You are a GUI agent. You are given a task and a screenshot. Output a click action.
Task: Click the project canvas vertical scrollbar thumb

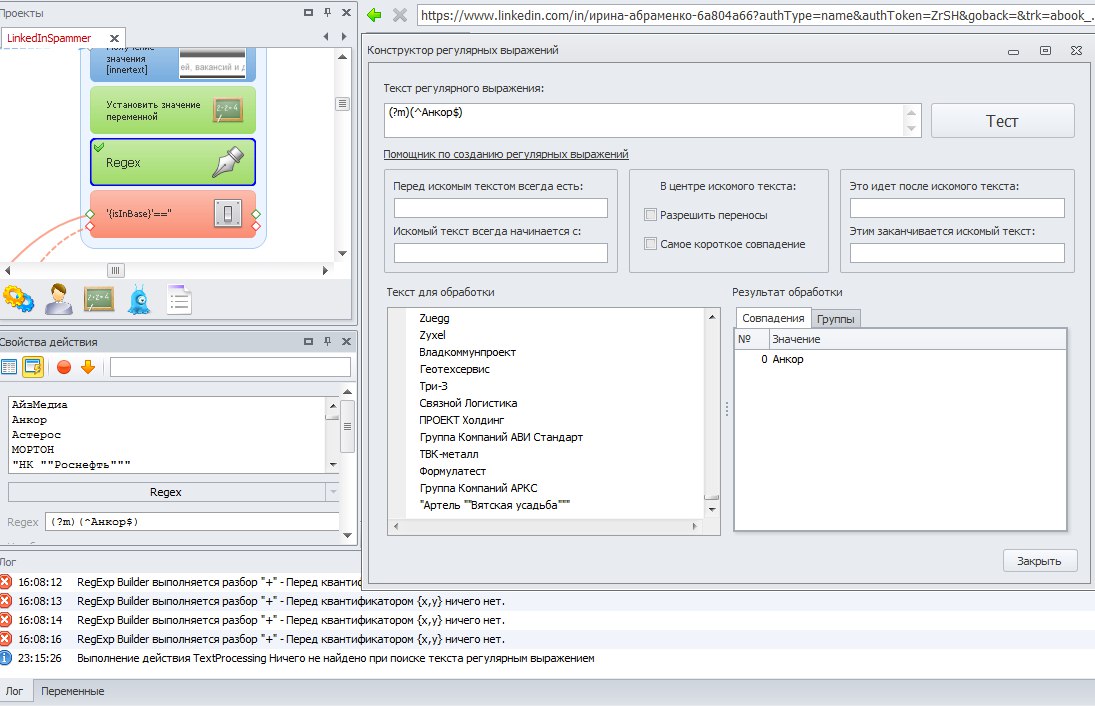tap(342, 103)
